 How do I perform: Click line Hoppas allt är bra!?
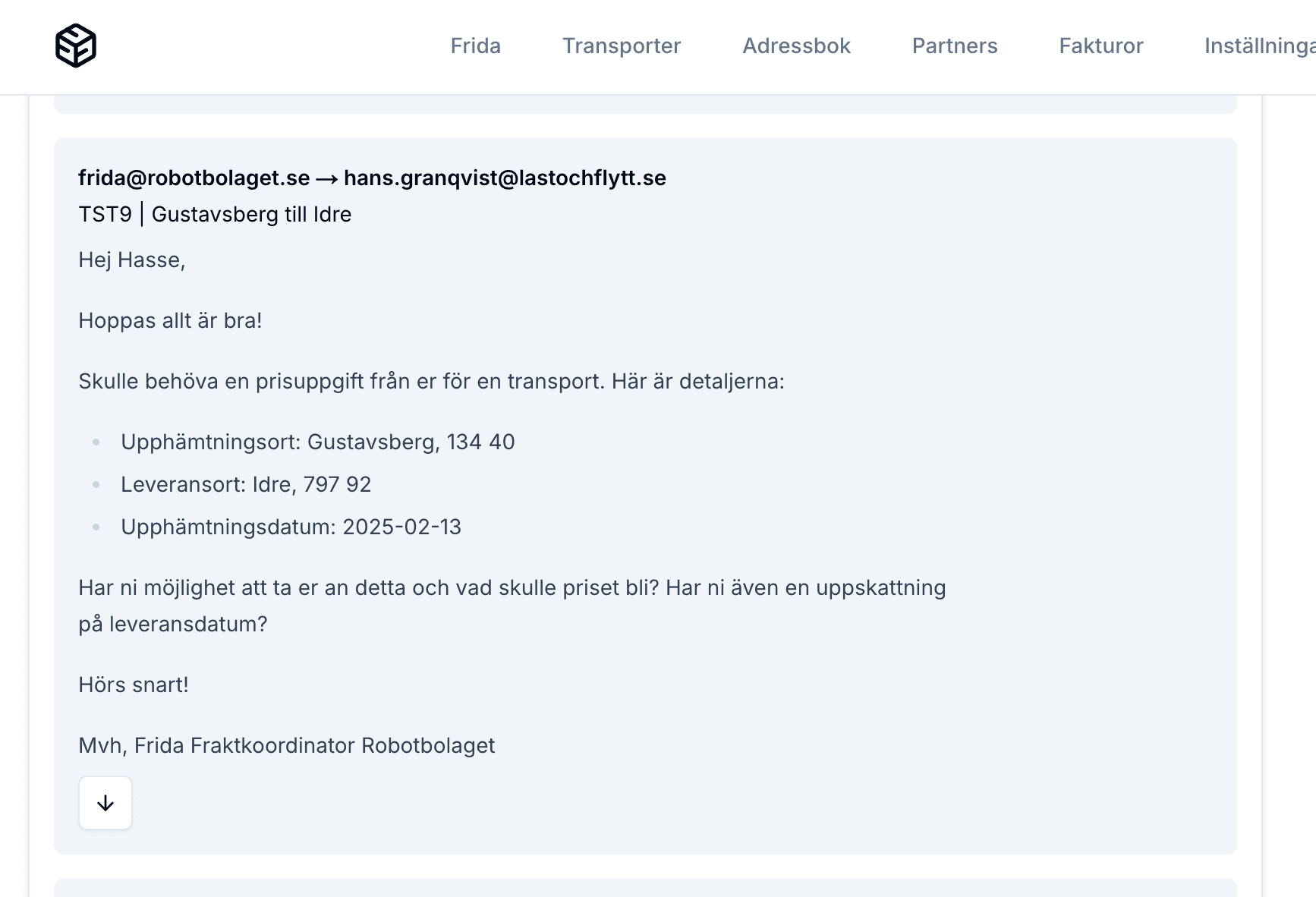pos(170,320)
